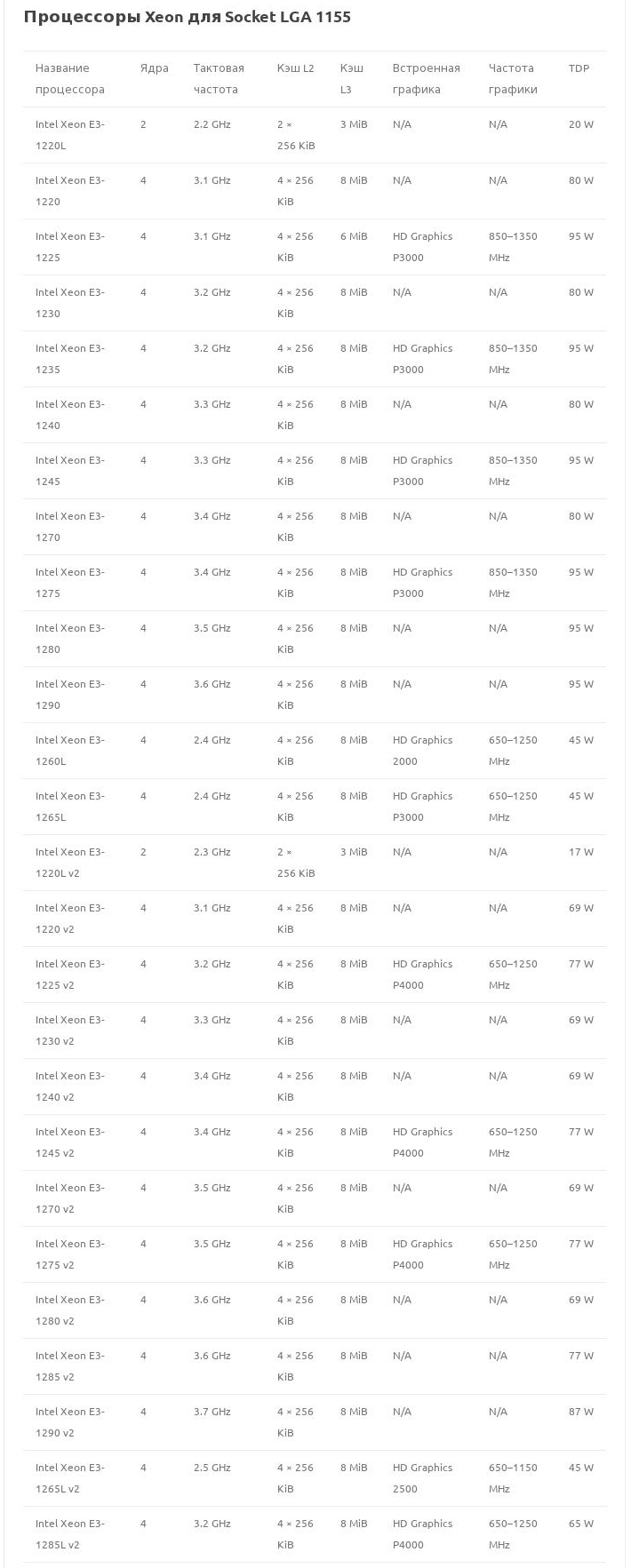Click the "HD Graphics 2000" cell
This screenshot has height=1568, width=631.
tap(422, 751)
